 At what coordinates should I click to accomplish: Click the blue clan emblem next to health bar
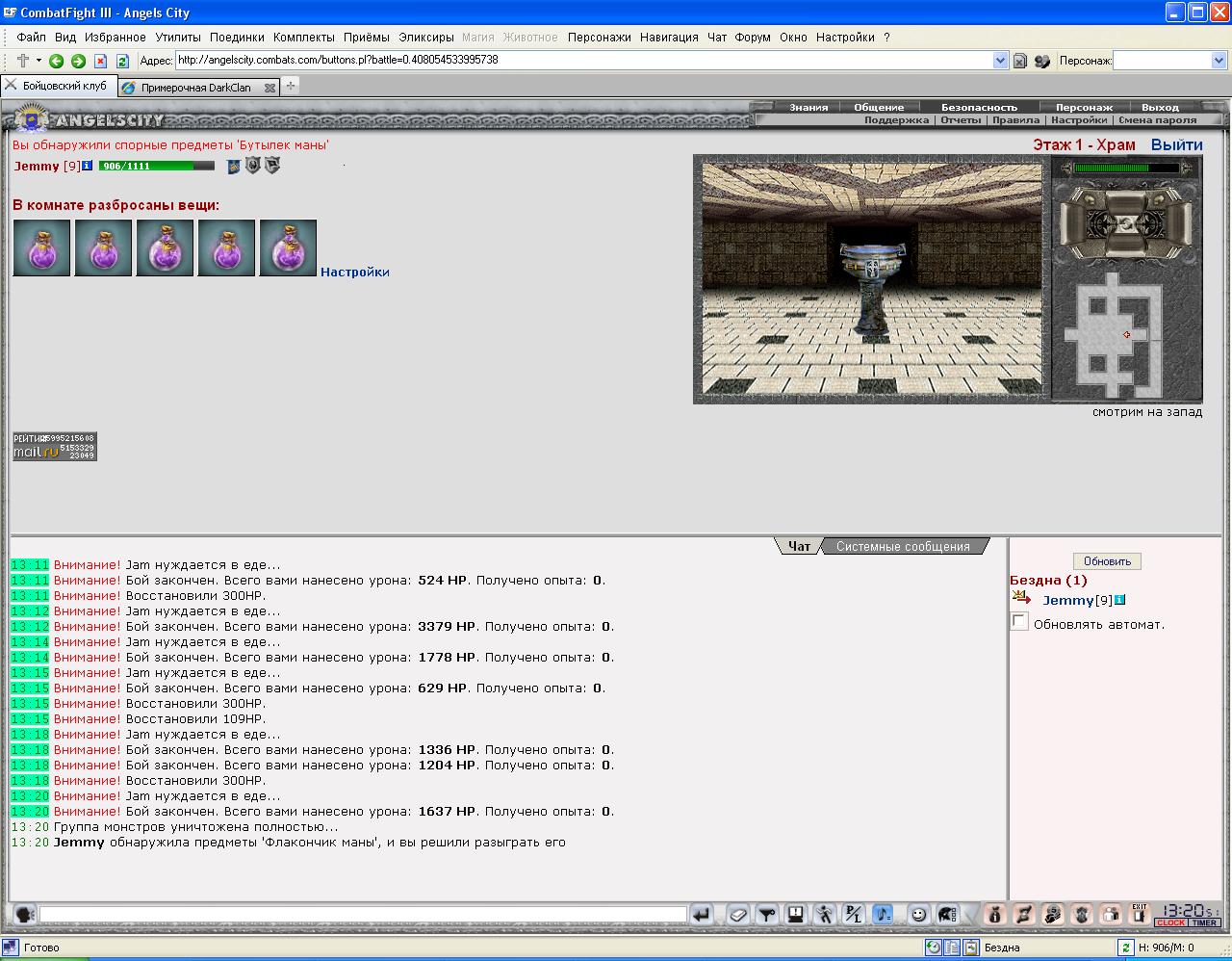pyautogui.click(x=233, y=167)
